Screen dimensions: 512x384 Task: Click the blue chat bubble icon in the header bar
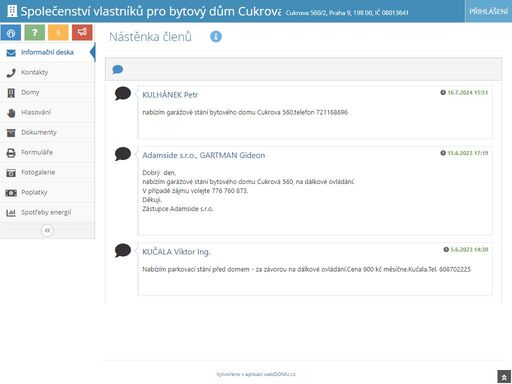[118, 69]
